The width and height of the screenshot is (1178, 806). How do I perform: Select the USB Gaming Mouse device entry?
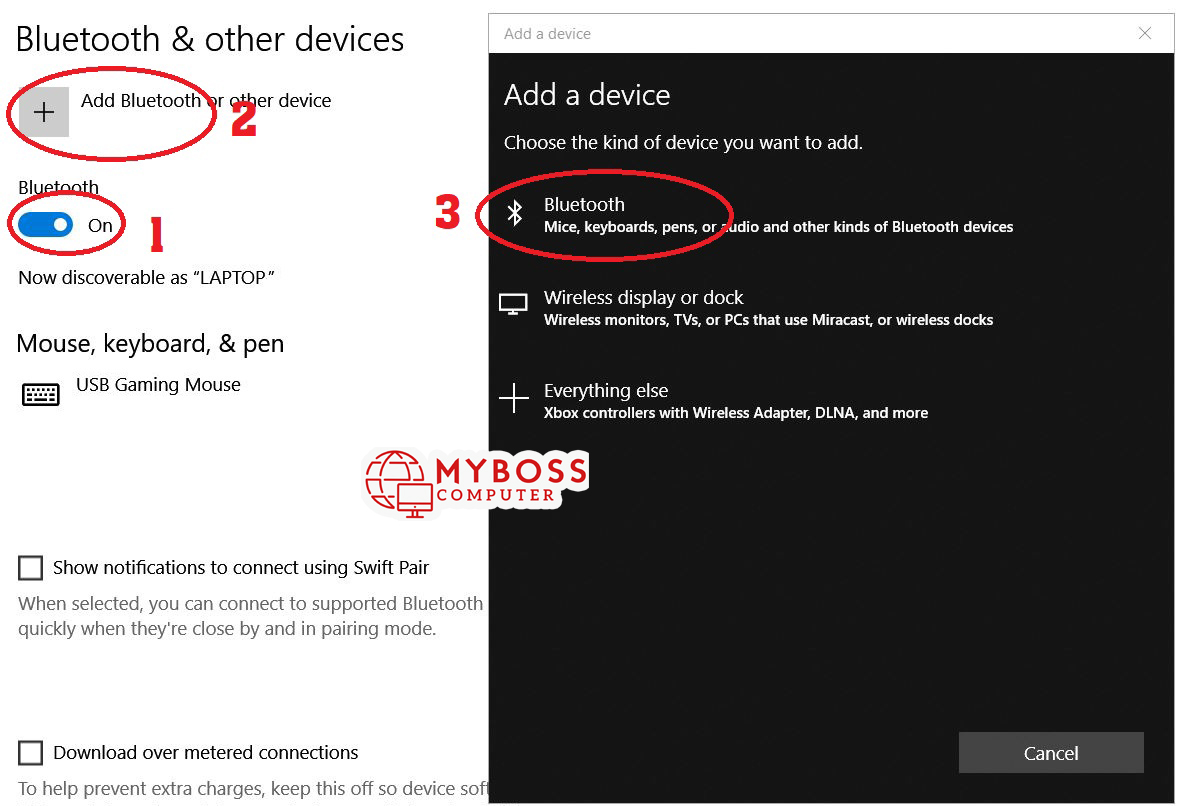click(158, 385)
